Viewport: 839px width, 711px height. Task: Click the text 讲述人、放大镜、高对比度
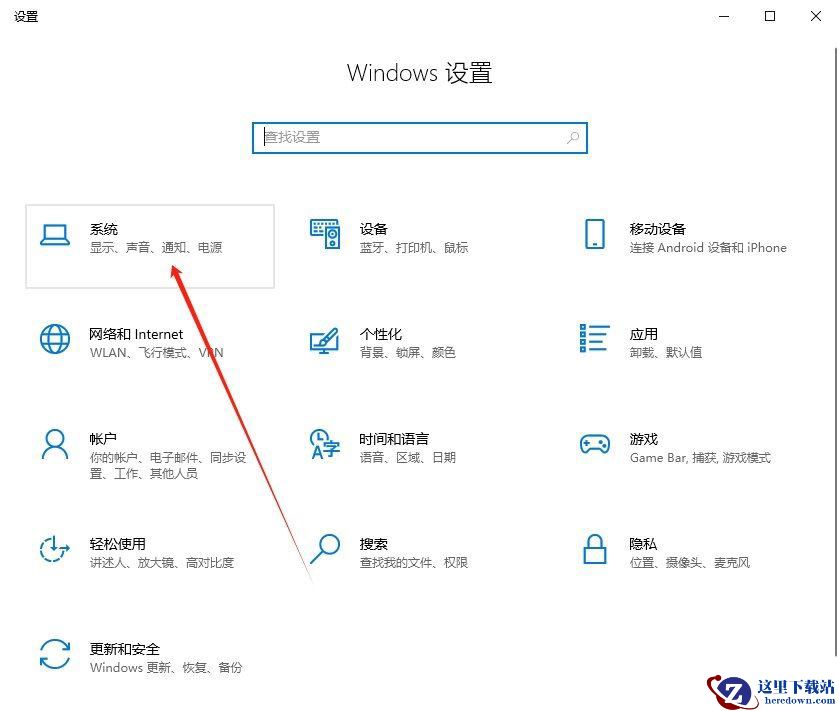(162, 562)
